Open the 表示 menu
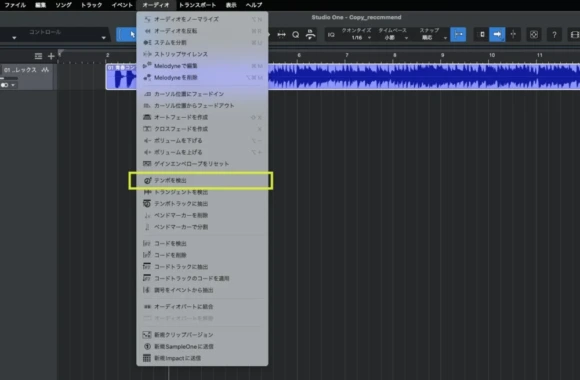Image resolution: width=580 pixels, height=380 pixels. pyautogui.click(x=231, y=5)
